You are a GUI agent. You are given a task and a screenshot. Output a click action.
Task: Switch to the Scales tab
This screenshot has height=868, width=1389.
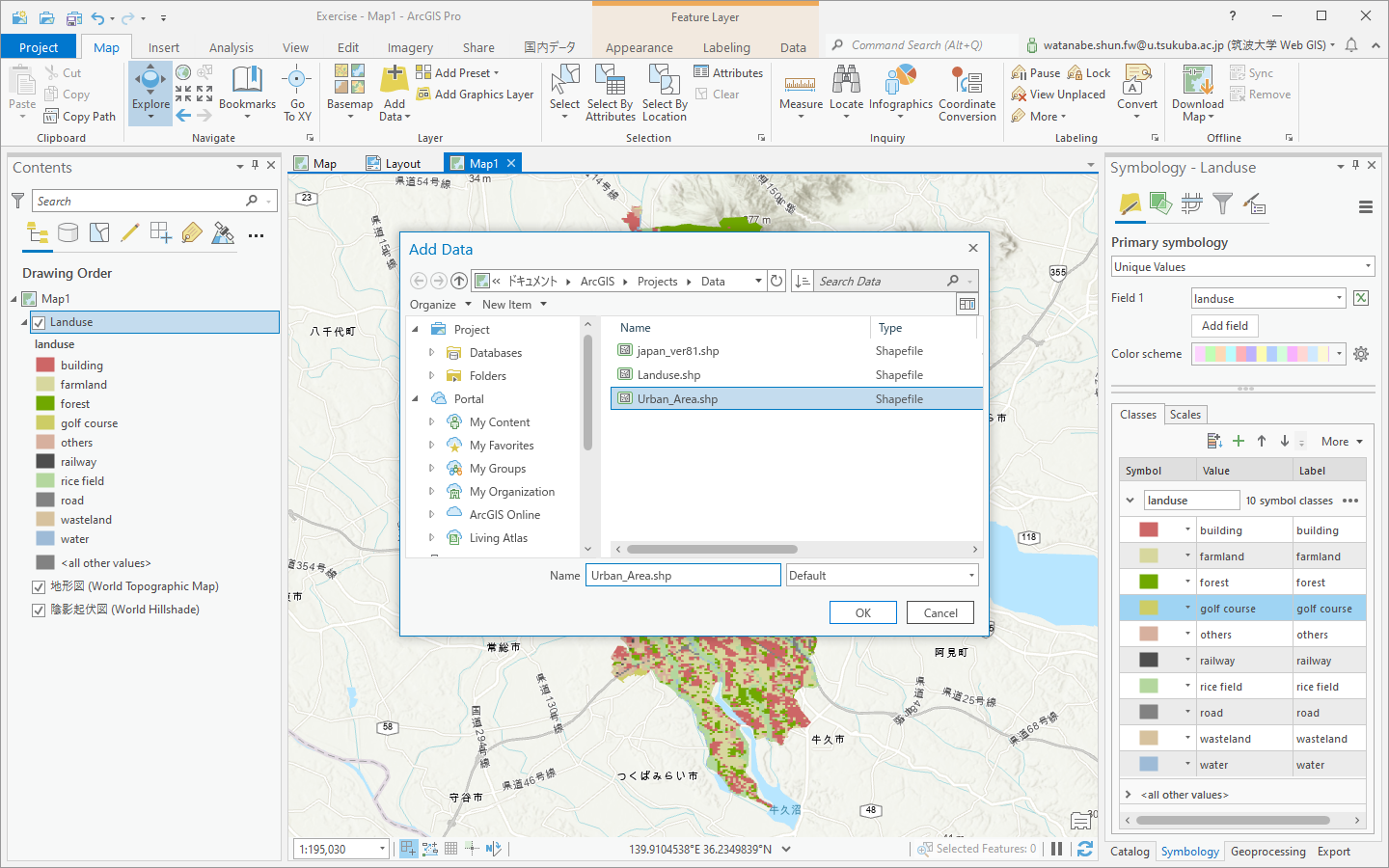[x=1185, y=415]
